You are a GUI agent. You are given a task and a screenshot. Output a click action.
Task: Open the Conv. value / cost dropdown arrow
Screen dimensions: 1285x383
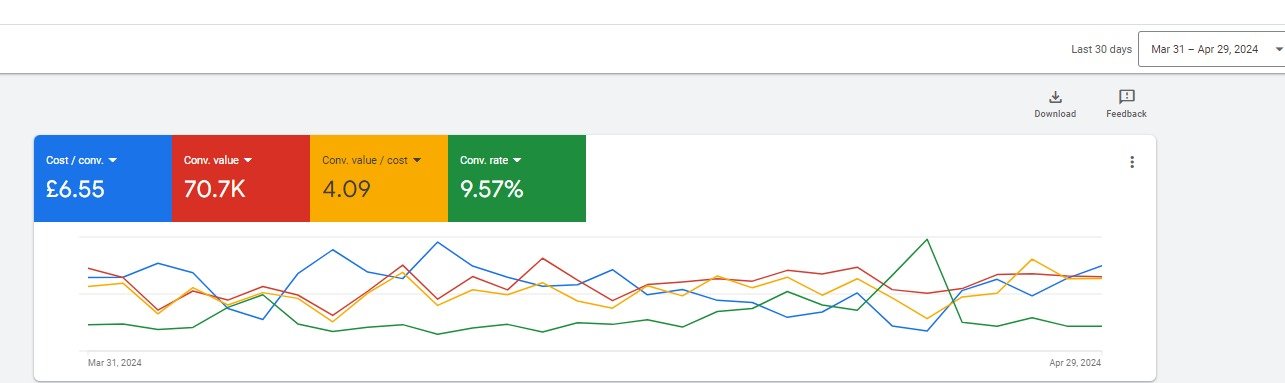(x=417, y=160)
